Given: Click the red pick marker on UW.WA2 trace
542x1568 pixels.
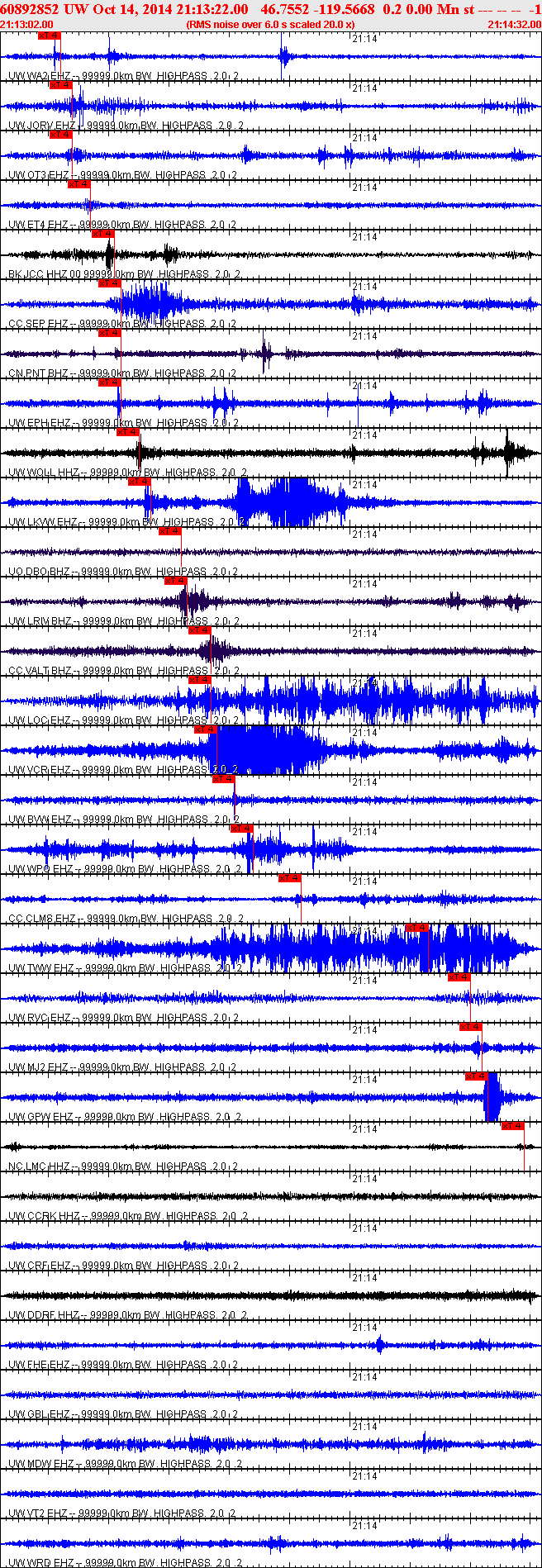Looking at the screenshot, I should pyautogui.click(x=49, y=36).
